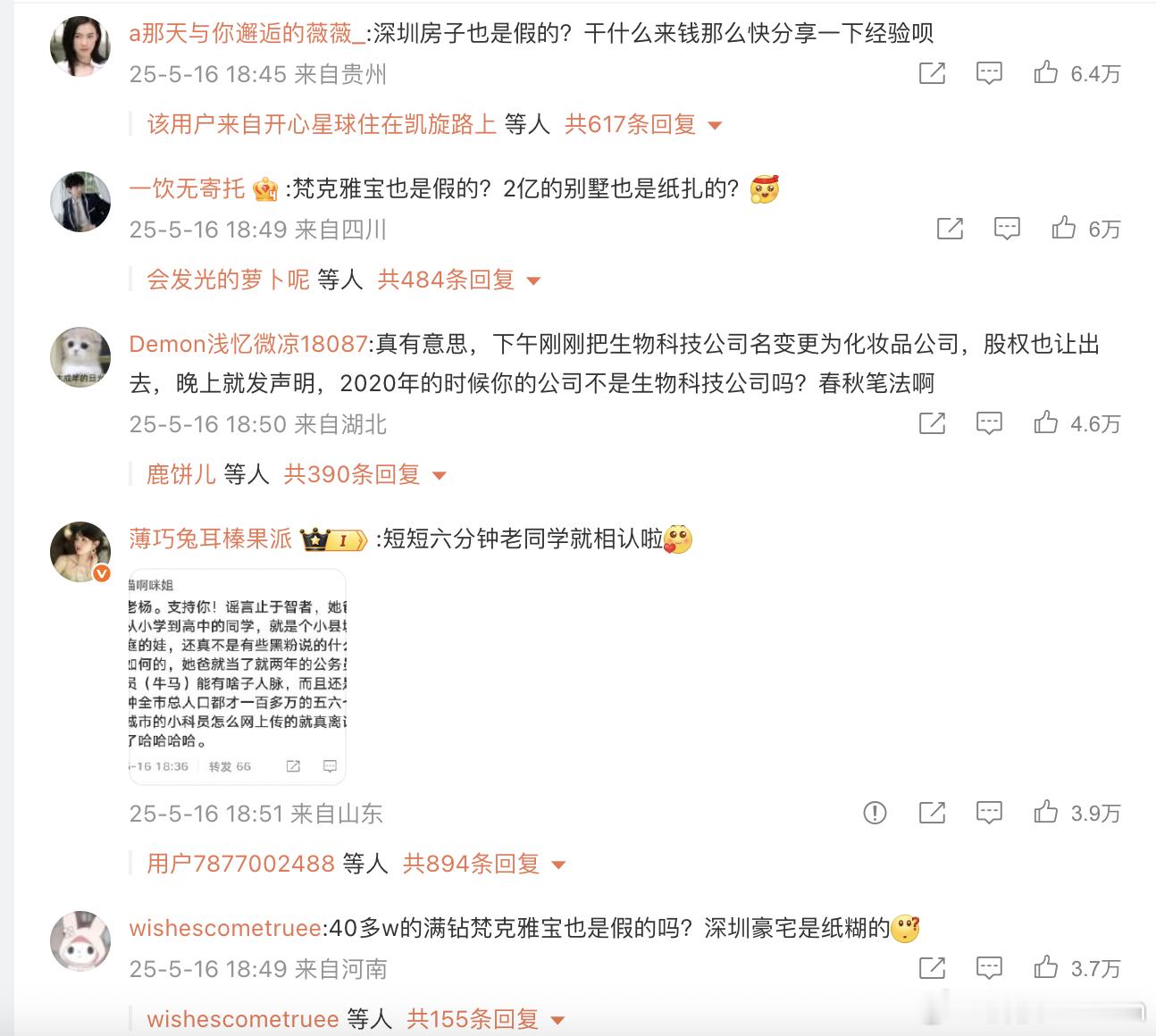Expand the 共894条回复 replies
Viewport: 1156px width, 1036px height.
click(484, 864)
